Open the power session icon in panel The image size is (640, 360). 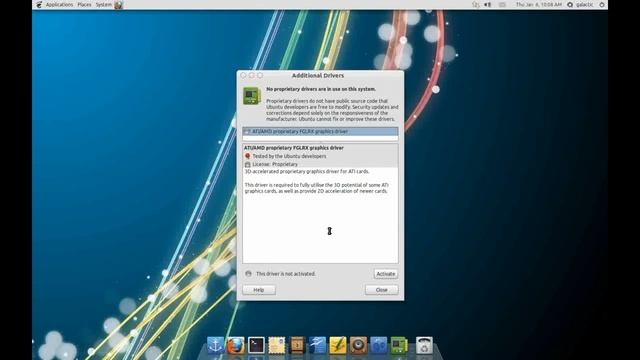point(602,5)
